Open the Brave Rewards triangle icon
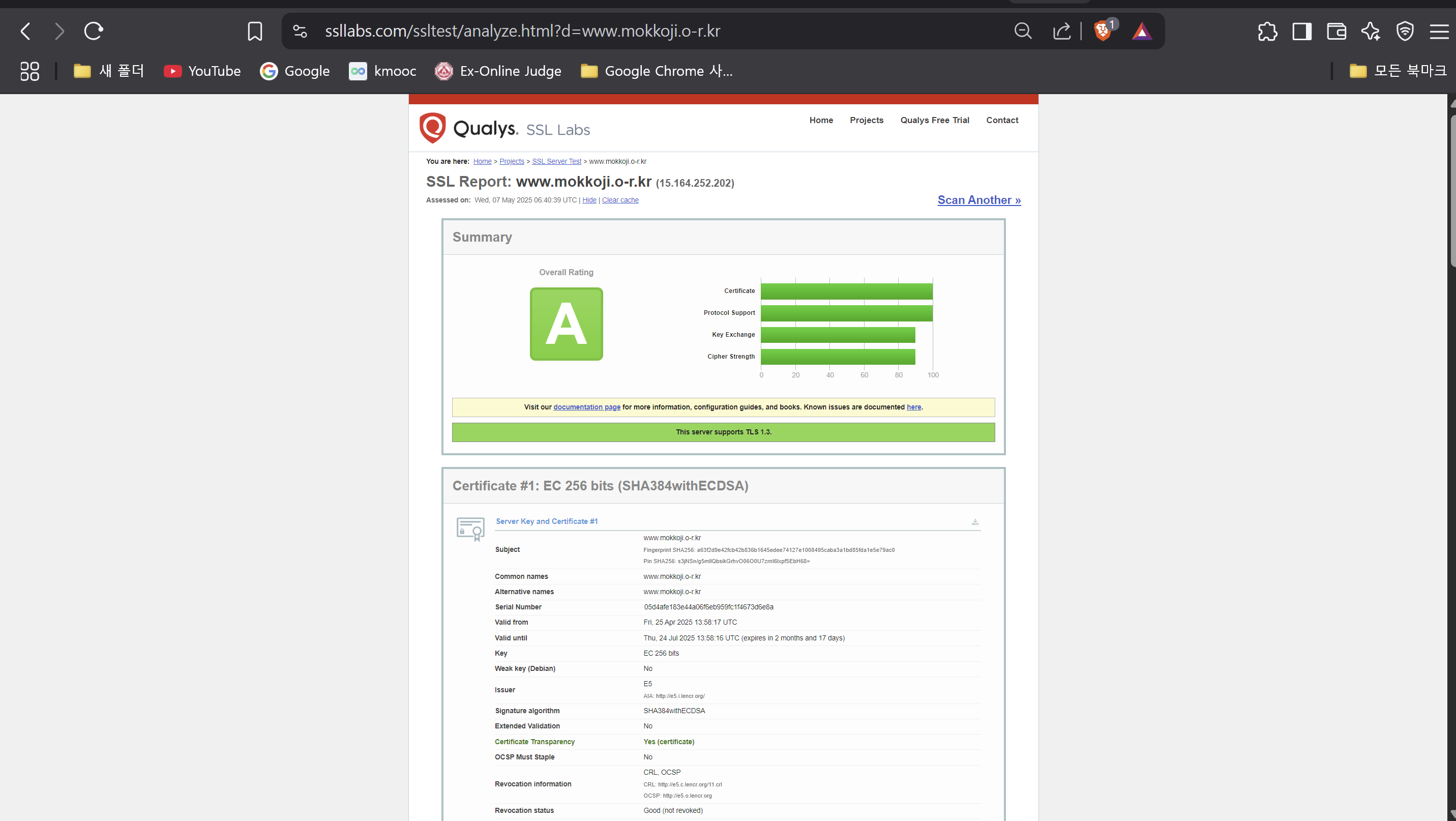This screenshot has width=1456, height=821. (x=1141, y=31)
